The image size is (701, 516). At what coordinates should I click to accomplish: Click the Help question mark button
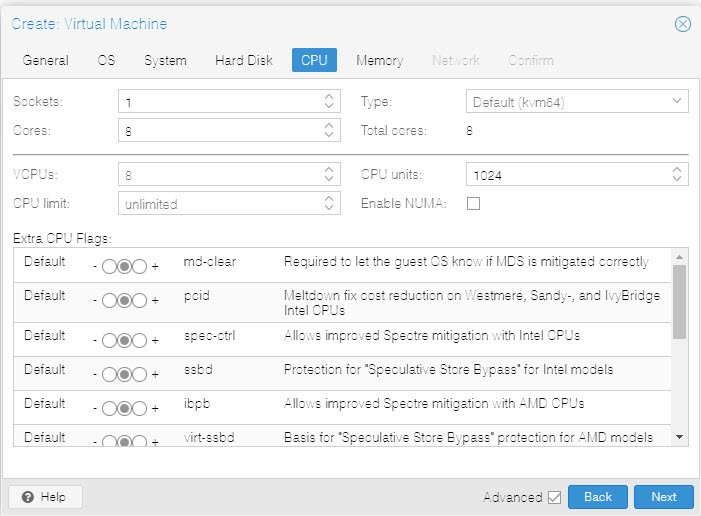pos(45,497)
